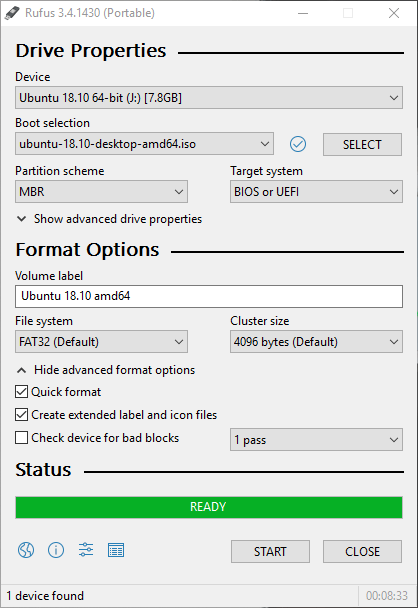Open the File system FAT32 dropdown

[101, 342]
